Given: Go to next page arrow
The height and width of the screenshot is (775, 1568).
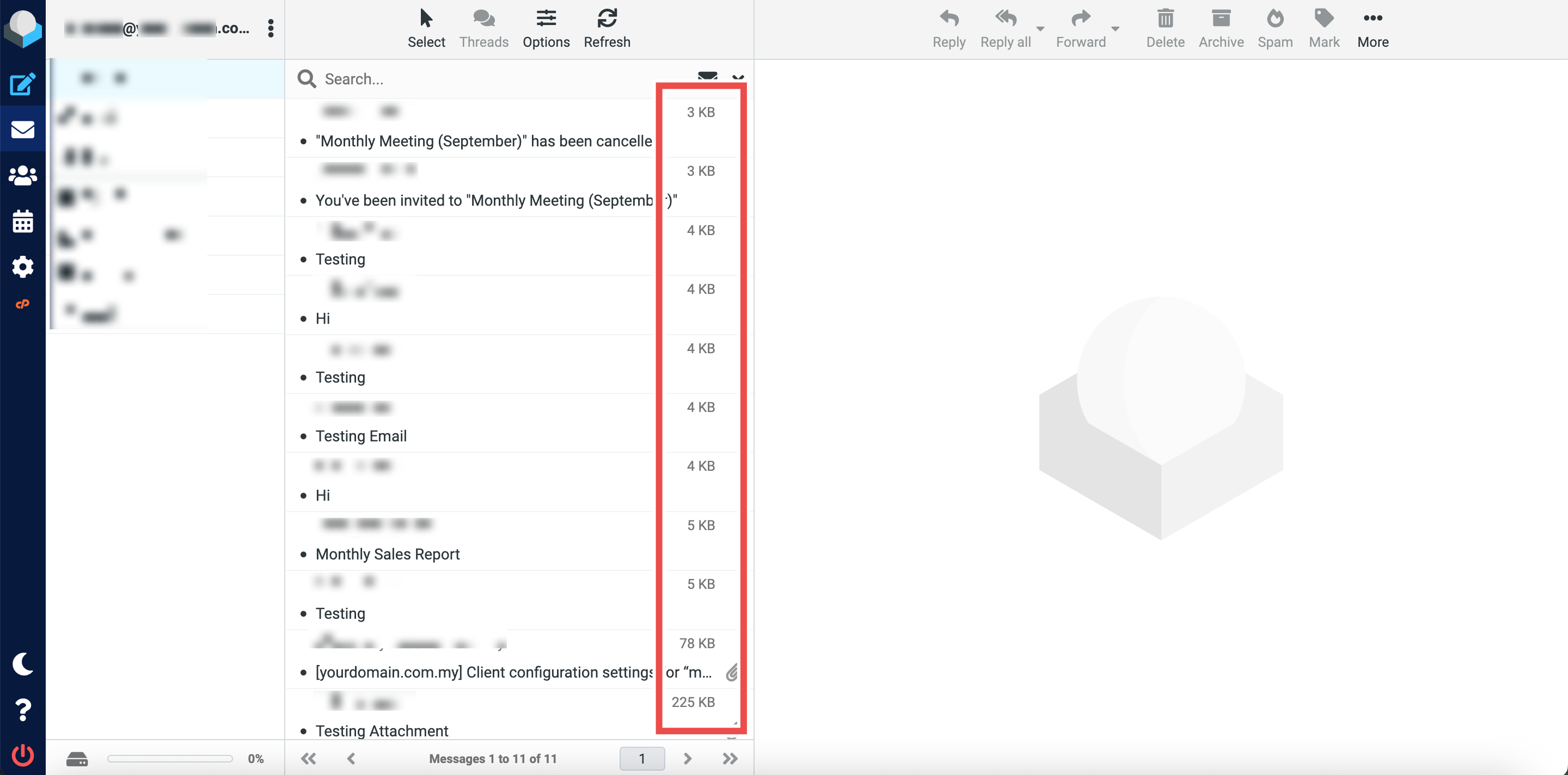Looking at the screenshot, I should pyautogui.click(x=687, y=758).
